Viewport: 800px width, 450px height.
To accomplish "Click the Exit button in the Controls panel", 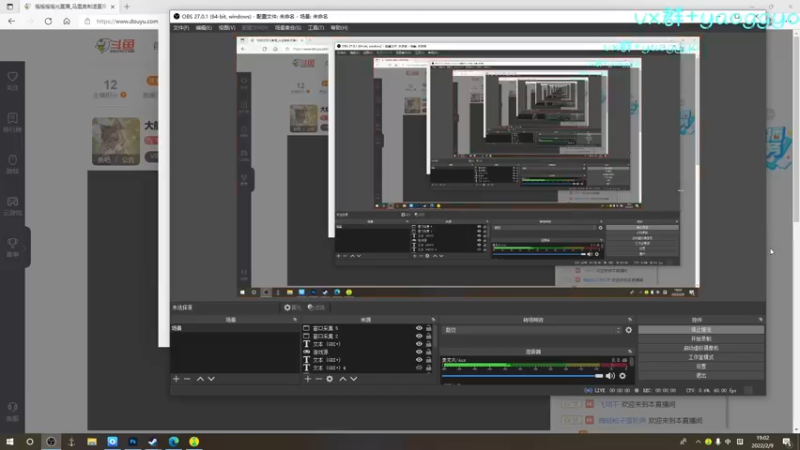I will point(701,376).
